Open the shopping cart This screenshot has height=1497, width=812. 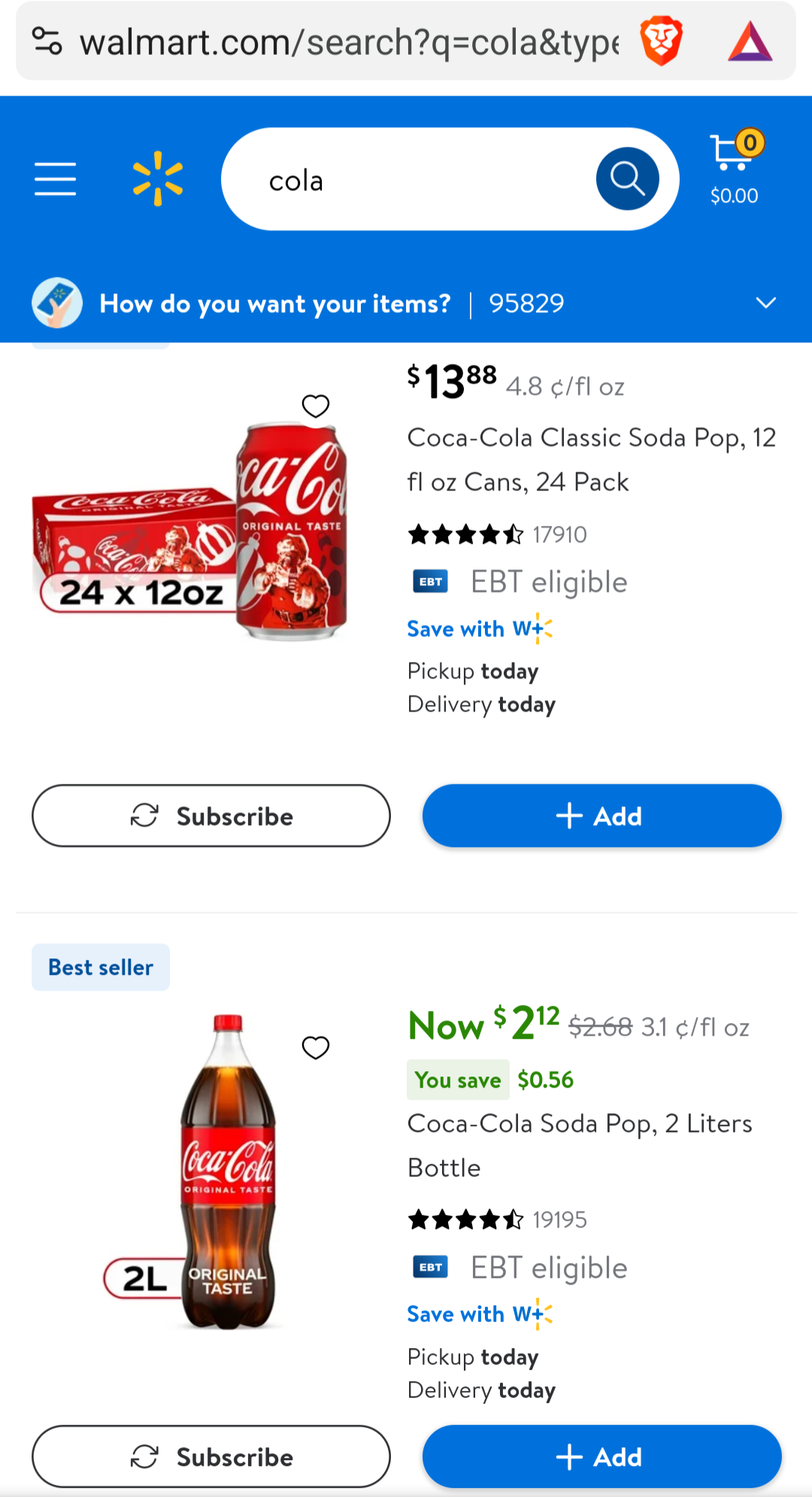[x=735, y=169]
